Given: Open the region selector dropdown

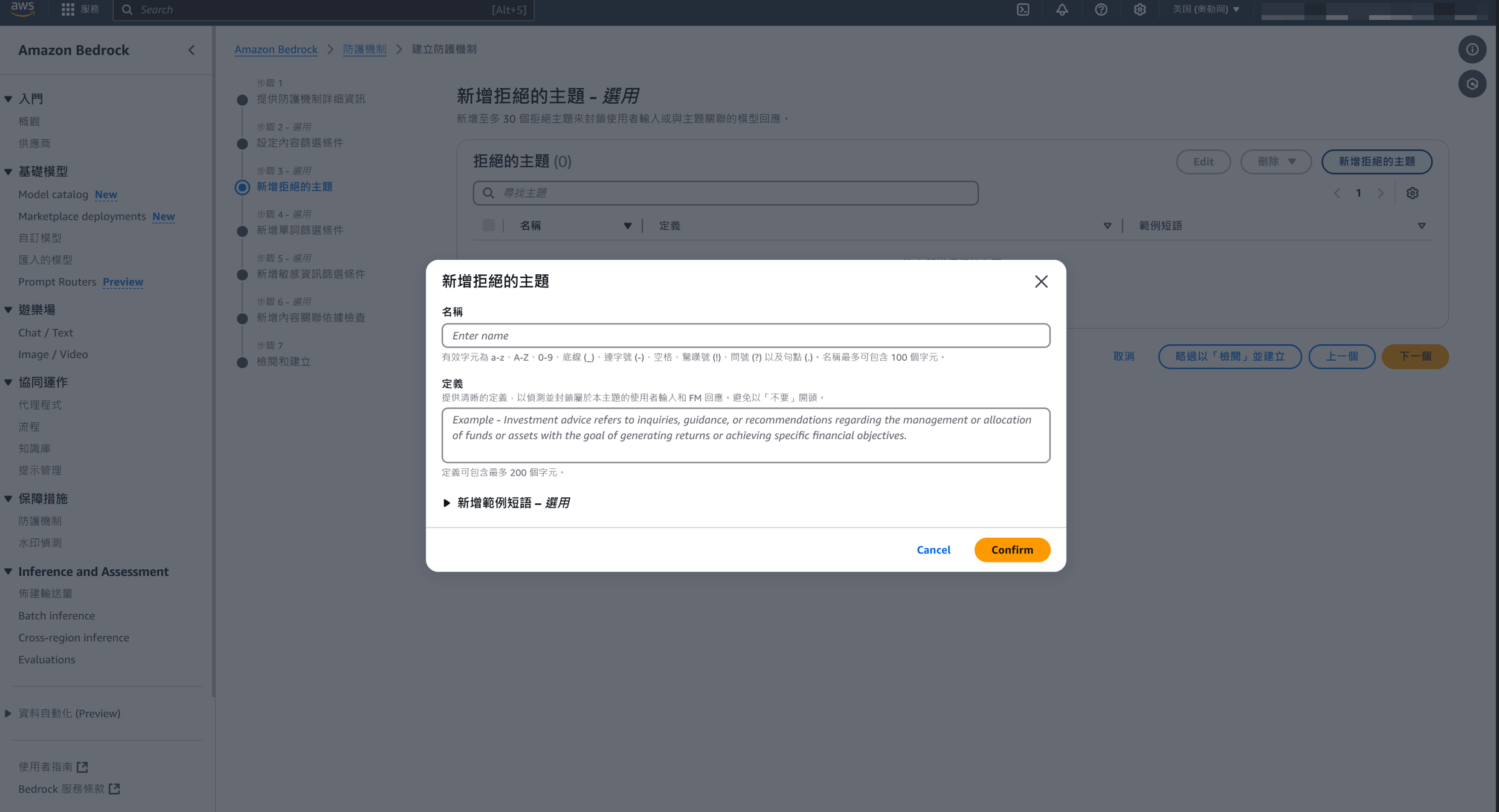Looking at the screenshot, I should coord(1206,10).
